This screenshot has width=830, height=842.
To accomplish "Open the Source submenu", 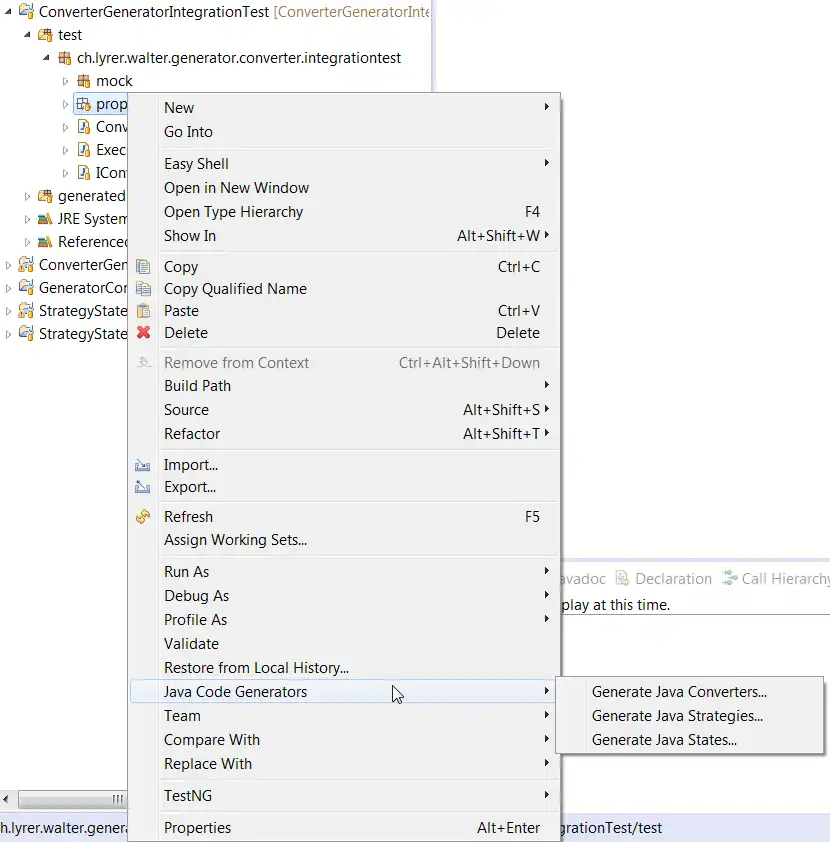I will click(345, 410).
